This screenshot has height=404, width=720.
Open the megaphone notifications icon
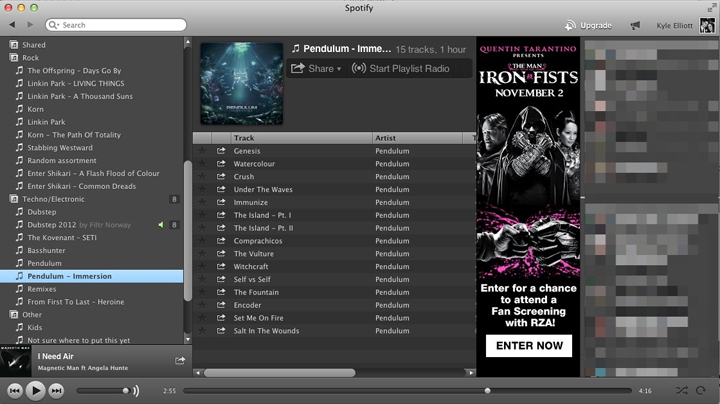click(635, 25)
